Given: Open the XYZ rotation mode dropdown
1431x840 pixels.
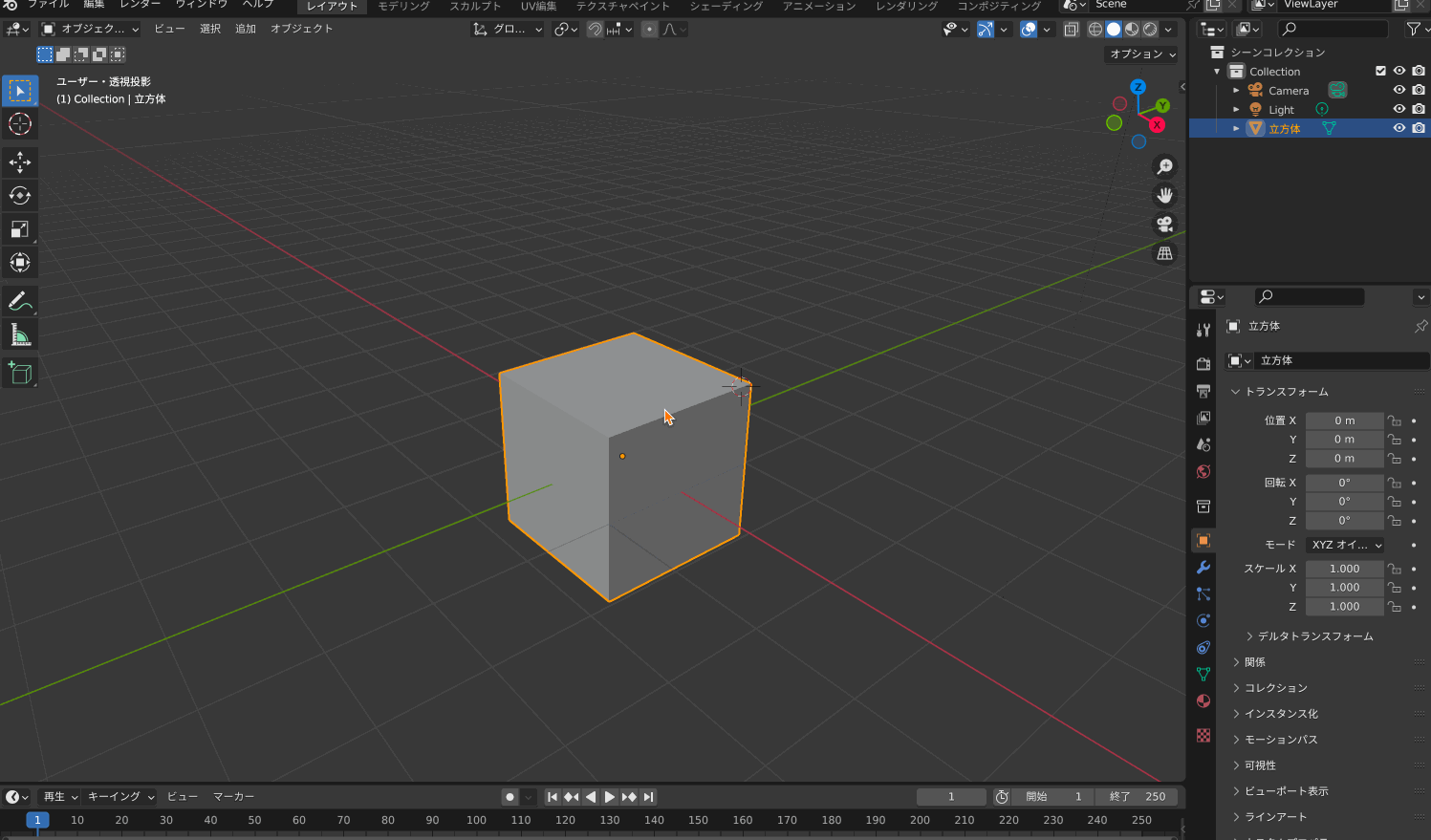Looking at the screenshot, I should tap(1345, 545).
